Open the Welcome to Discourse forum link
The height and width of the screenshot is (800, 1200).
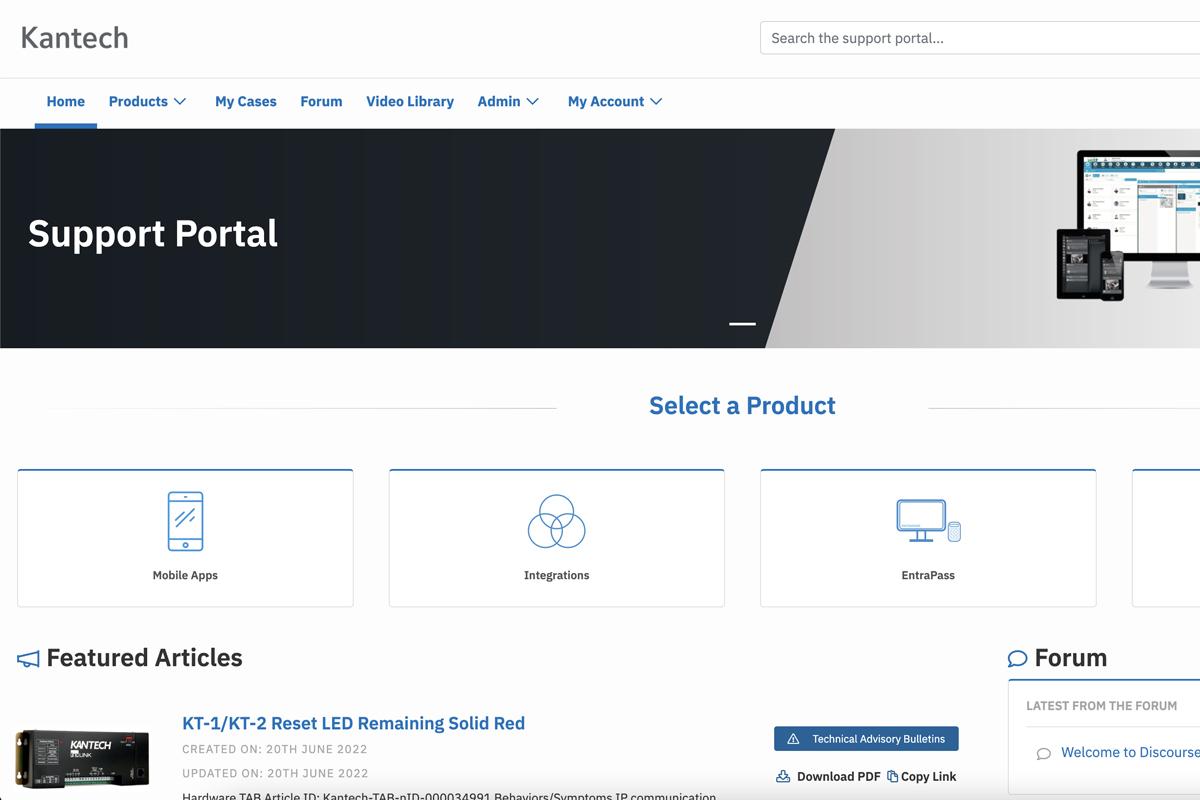pyautogui.click(x=1130, y=752)
